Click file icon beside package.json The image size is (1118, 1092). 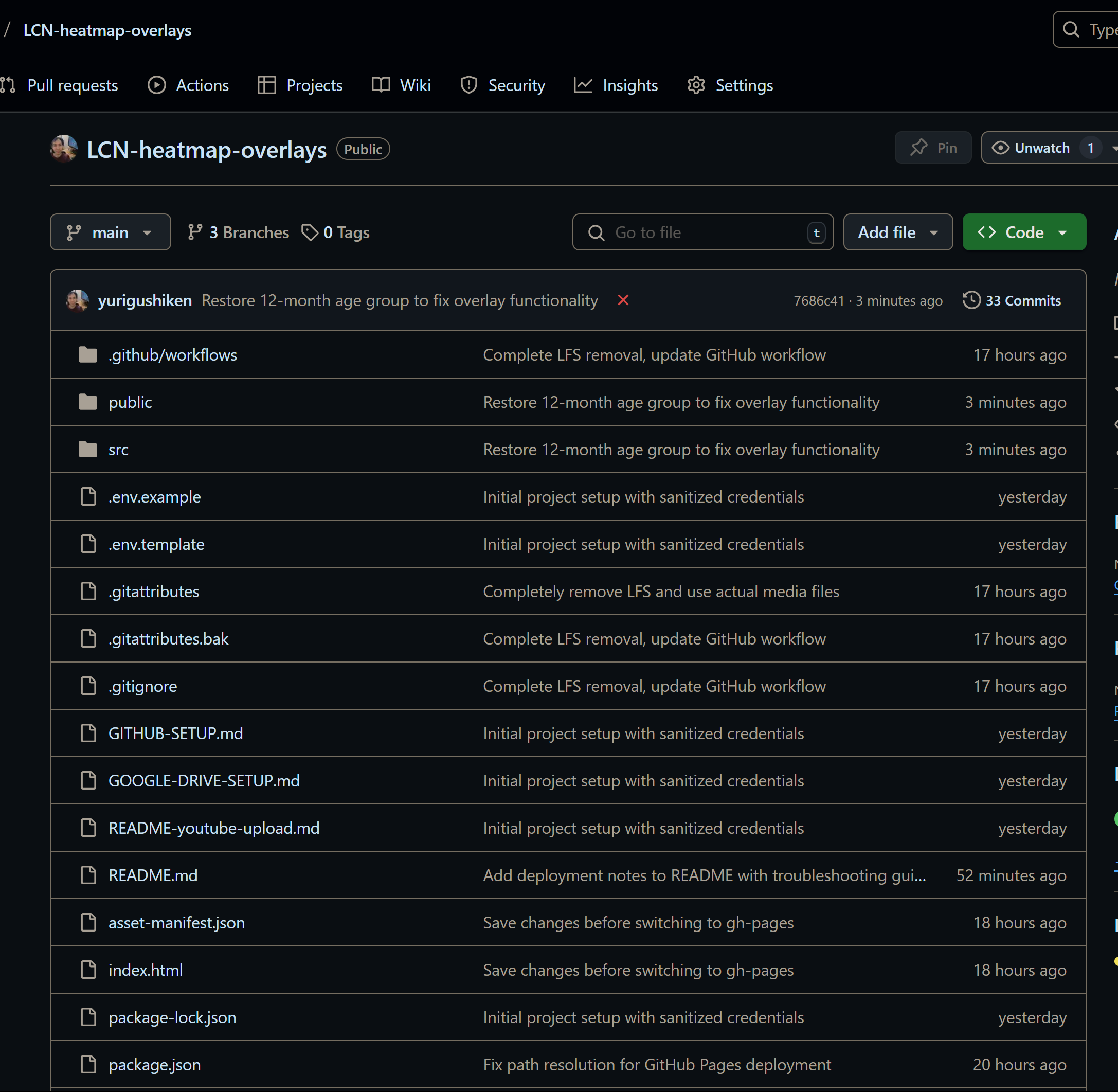88,1065
